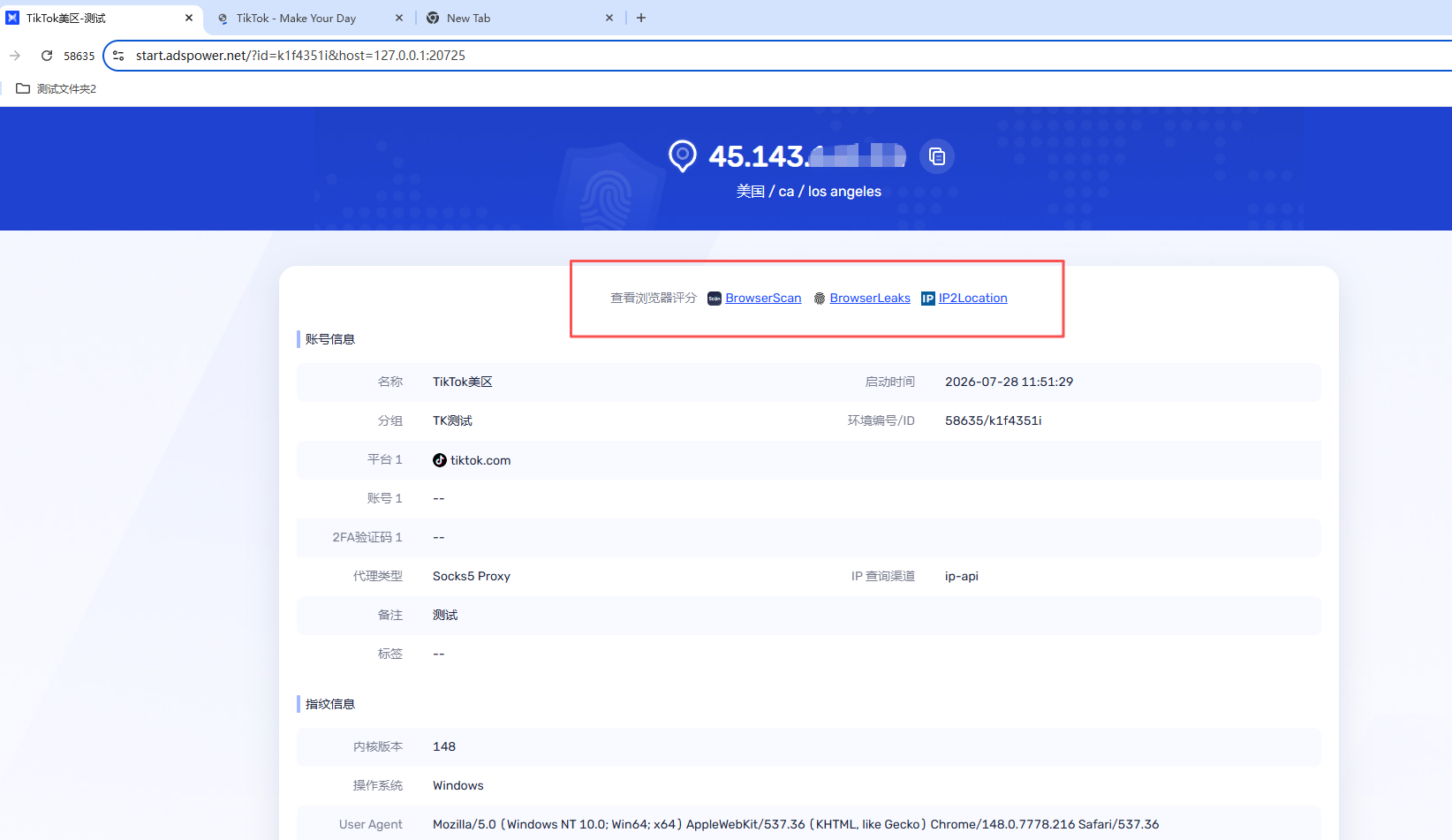Click the TikTok美区 name value

[463, 382]
